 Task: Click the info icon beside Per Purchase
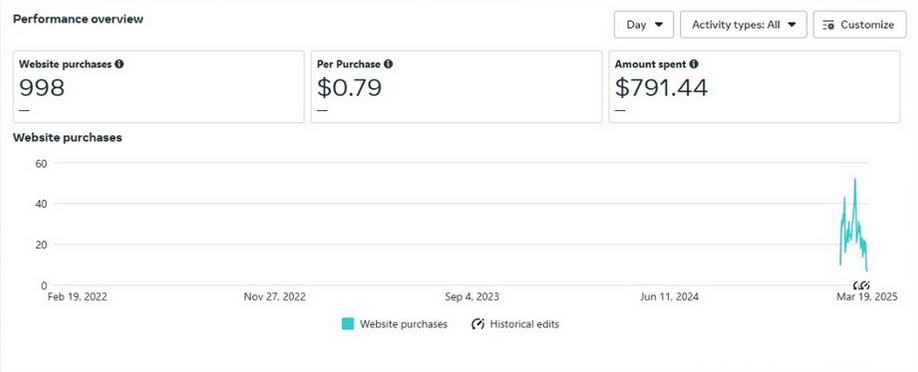[x=388, y=64]
